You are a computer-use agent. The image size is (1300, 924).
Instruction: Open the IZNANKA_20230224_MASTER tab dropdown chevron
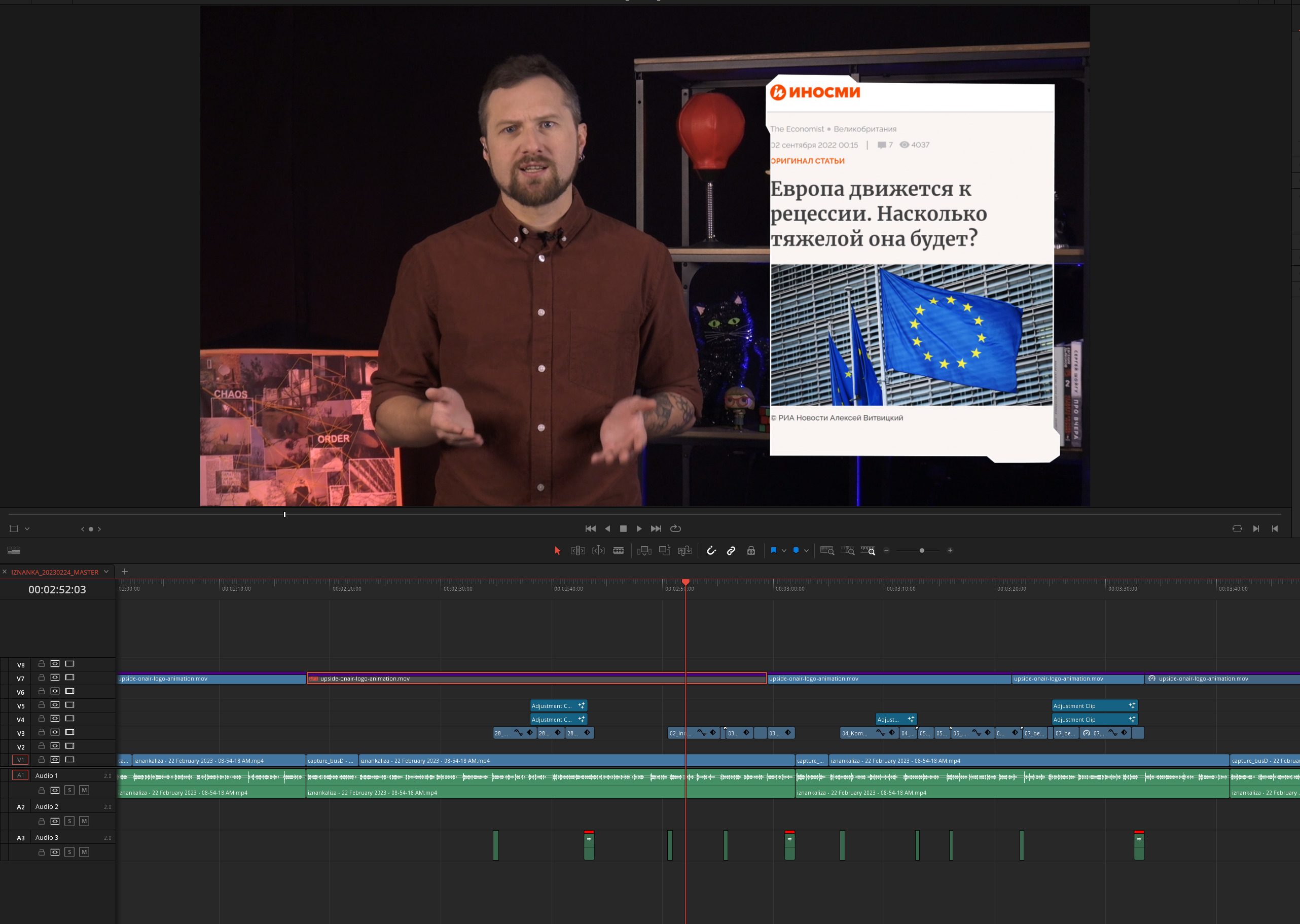tap(106, 572)
